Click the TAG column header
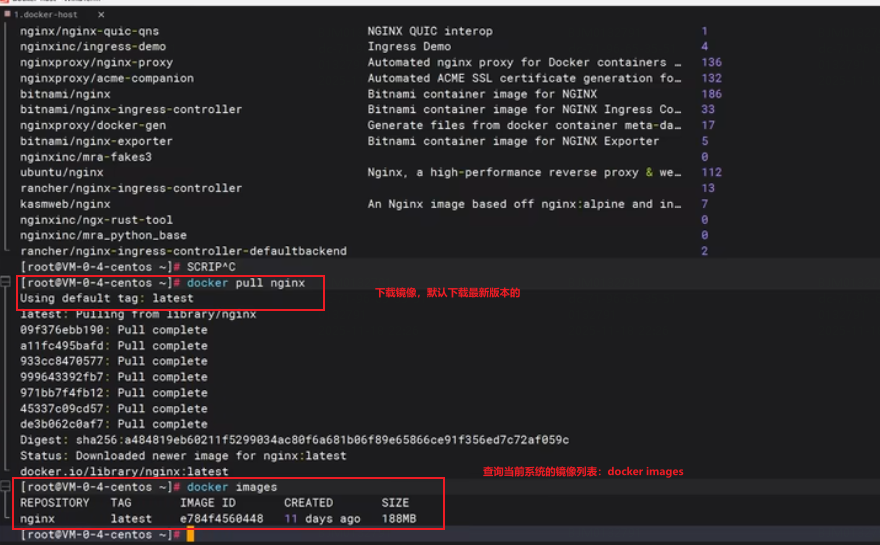The height and width of the screenshot is (545, 880). (121, 503)
